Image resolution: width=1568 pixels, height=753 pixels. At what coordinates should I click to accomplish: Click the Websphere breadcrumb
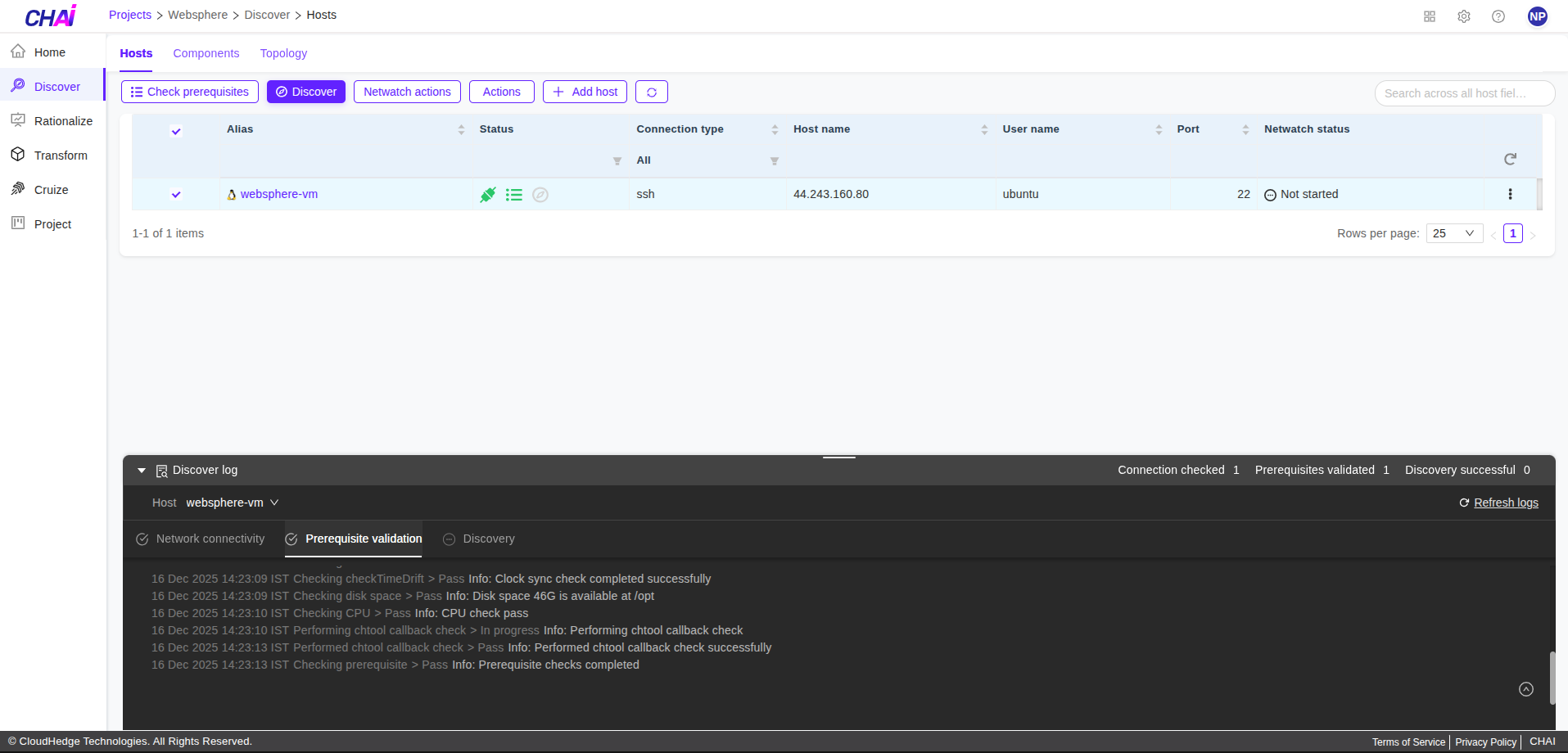(x=198, y=15)
